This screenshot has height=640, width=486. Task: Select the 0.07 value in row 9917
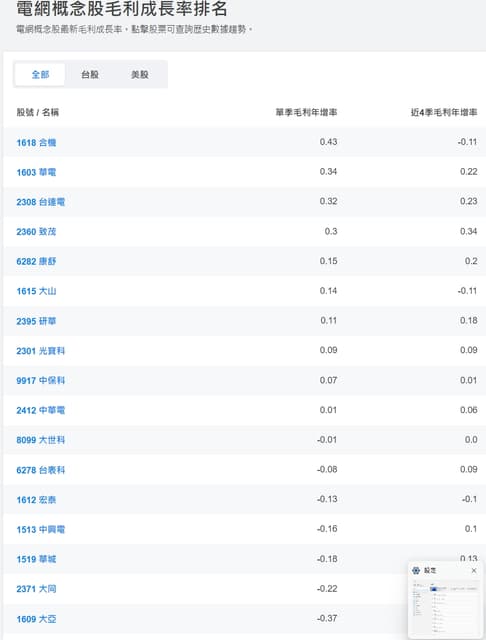pyautogui.click(x=328, y=380)
